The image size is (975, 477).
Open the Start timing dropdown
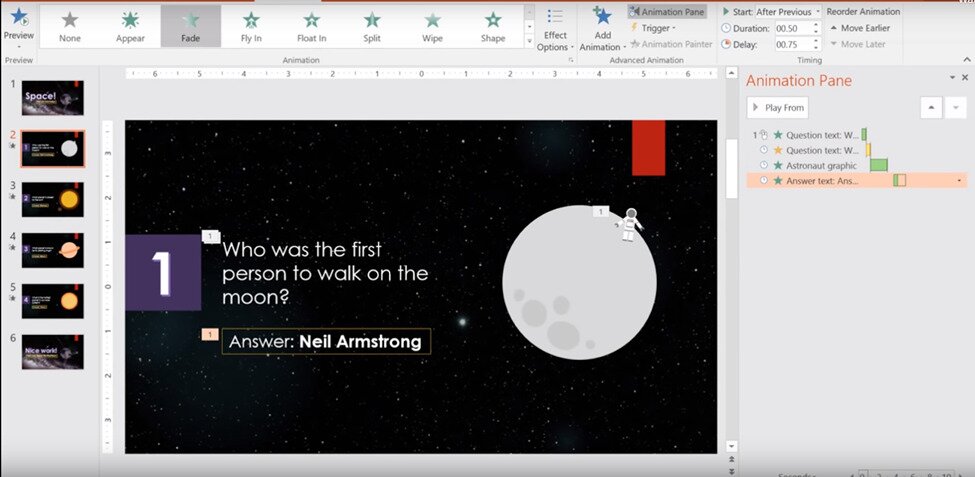tap(818, 12)
